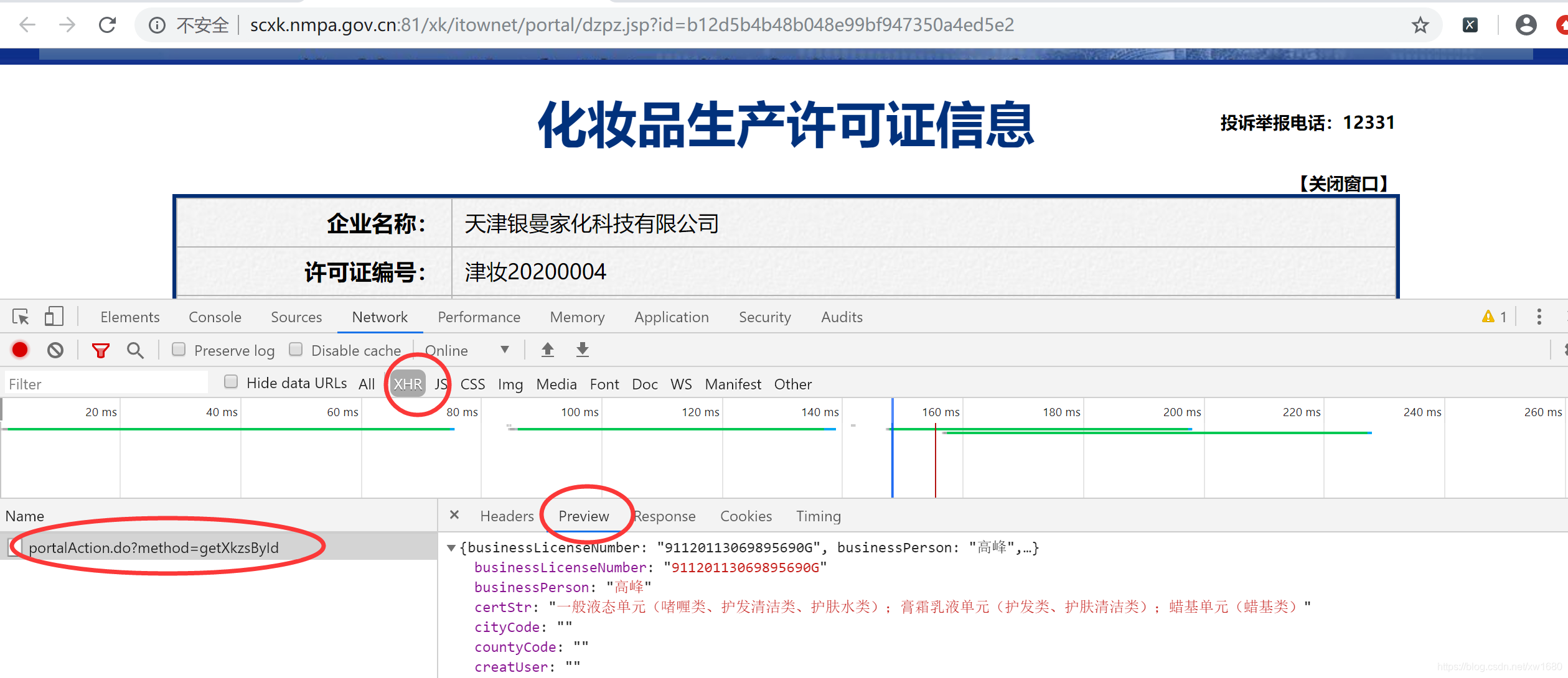Image resolution: width=1568 pixels, height=678 pixels.
Task: Switch to Application tab
Action: (672, 317)
